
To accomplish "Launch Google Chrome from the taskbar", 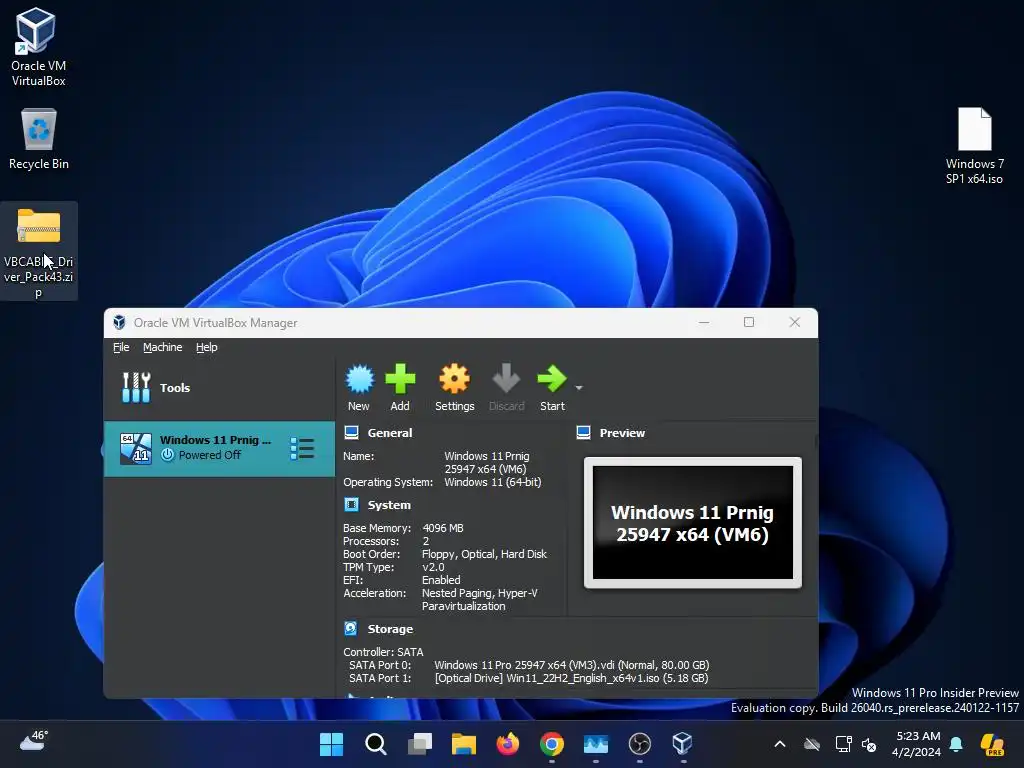I will [552, 744].
